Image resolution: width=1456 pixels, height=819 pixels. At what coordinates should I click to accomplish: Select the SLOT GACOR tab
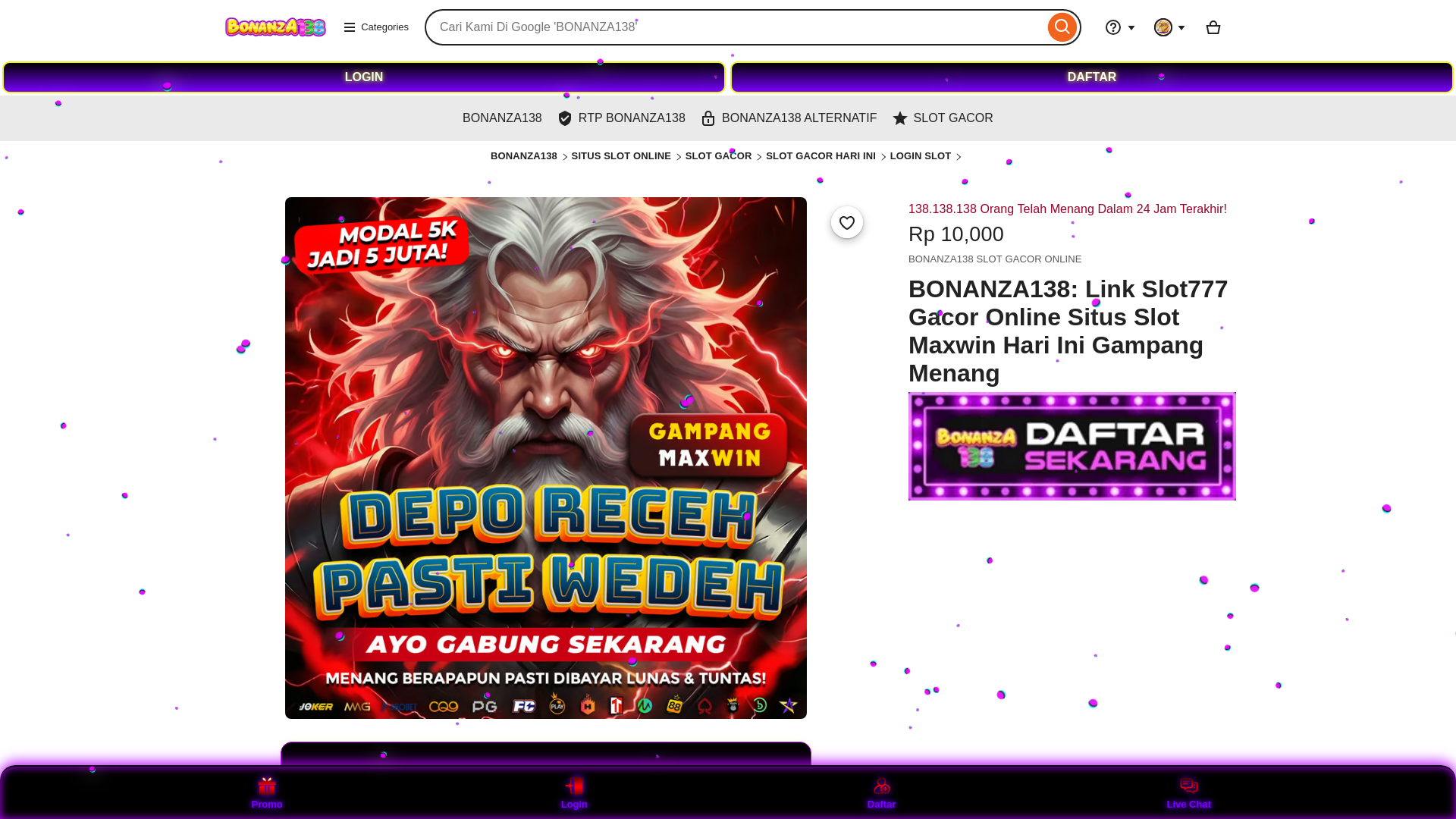pos(943,118)
